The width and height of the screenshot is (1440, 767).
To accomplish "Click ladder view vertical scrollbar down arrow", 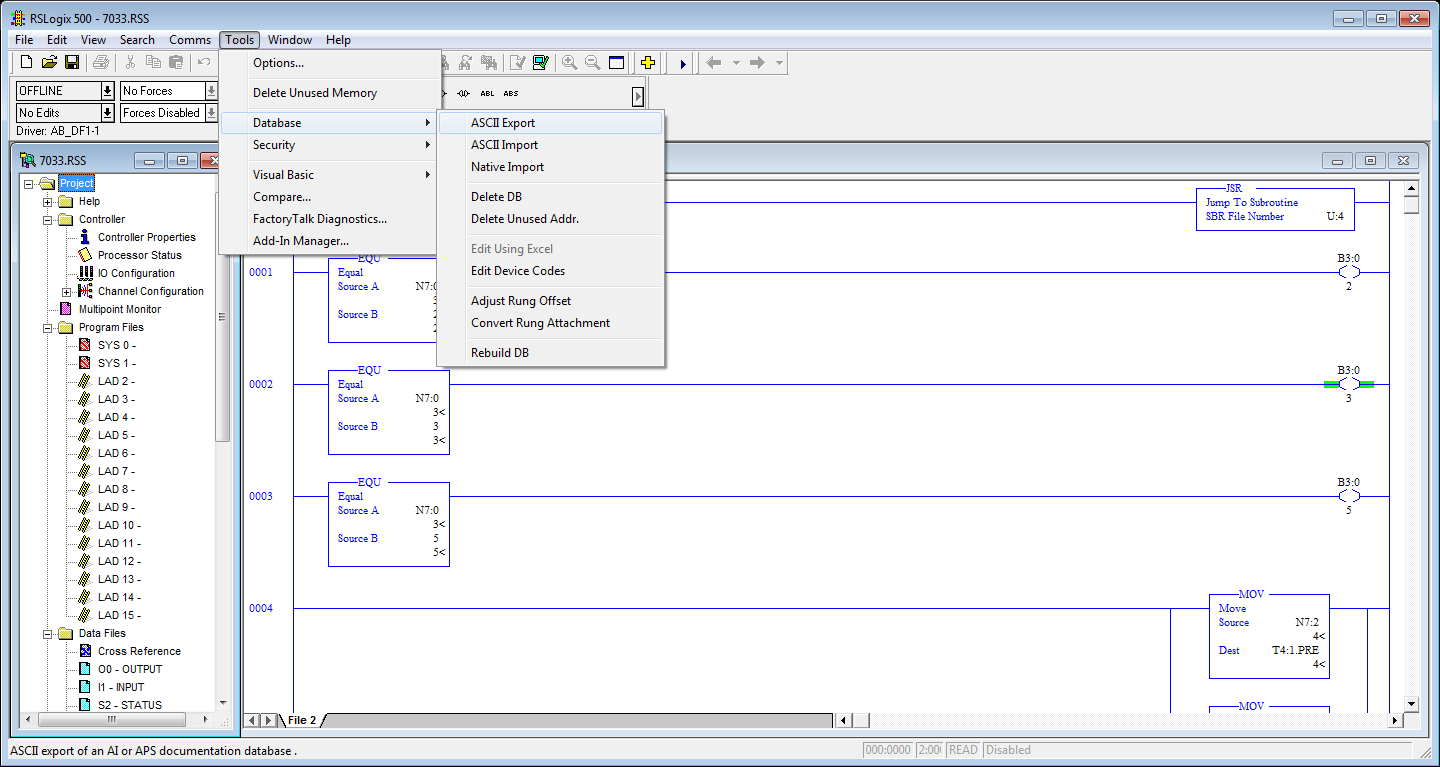I will point(1411,704).
